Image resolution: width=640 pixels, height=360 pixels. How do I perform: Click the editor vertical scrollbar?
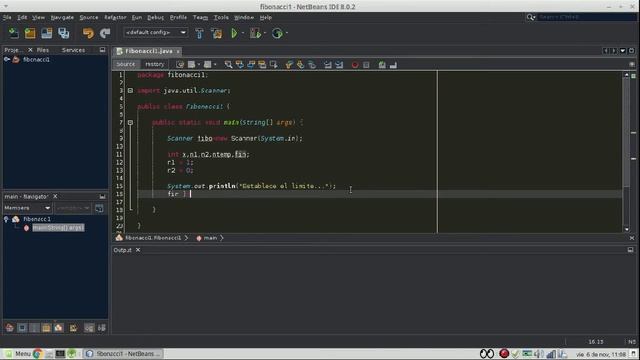(x=627, y=152)
